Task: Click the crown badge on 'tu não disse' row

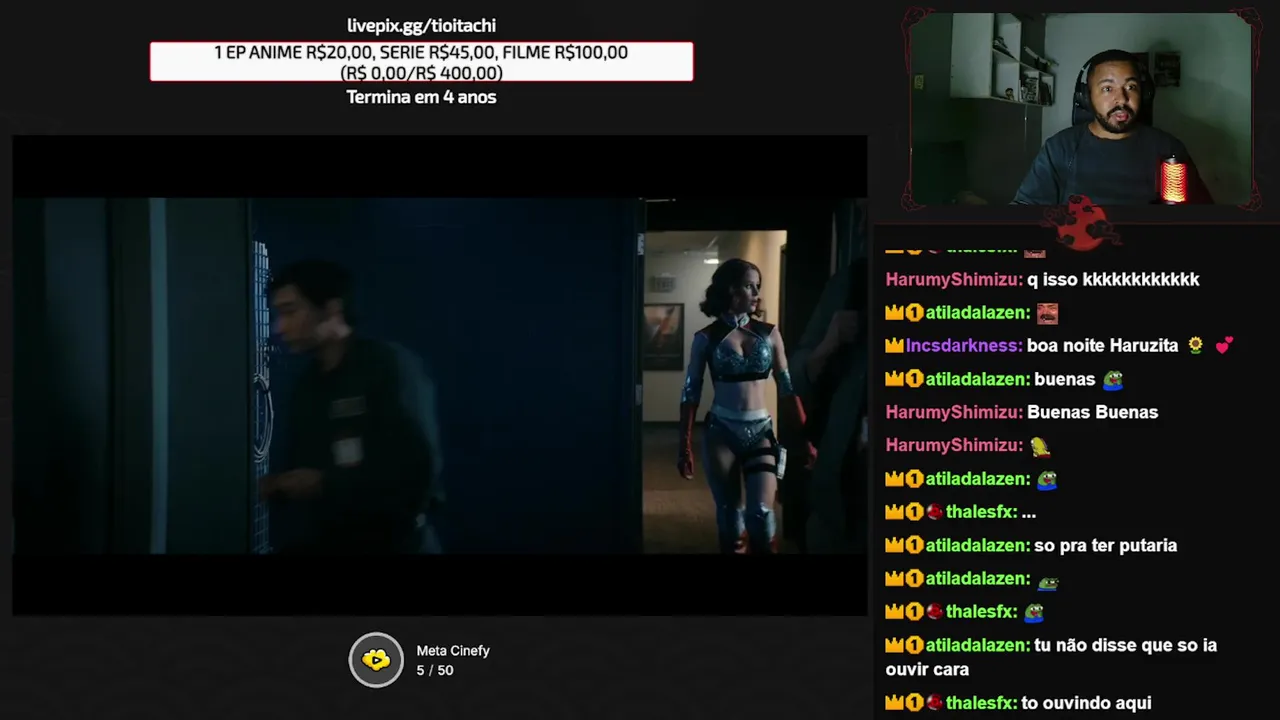Action: coord(894,645)
